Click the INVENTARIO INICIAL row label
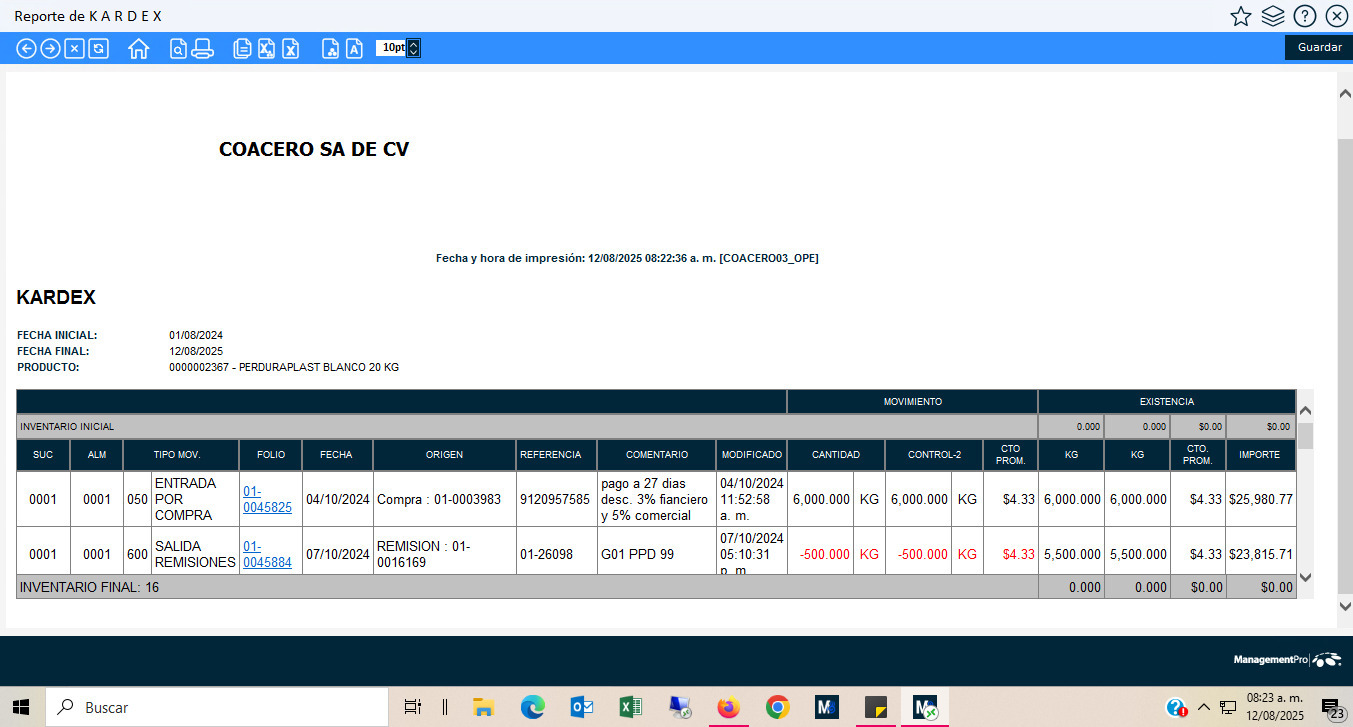Image resolution: width=1353 pixels, height=727 pixels. tap(67, 427)
